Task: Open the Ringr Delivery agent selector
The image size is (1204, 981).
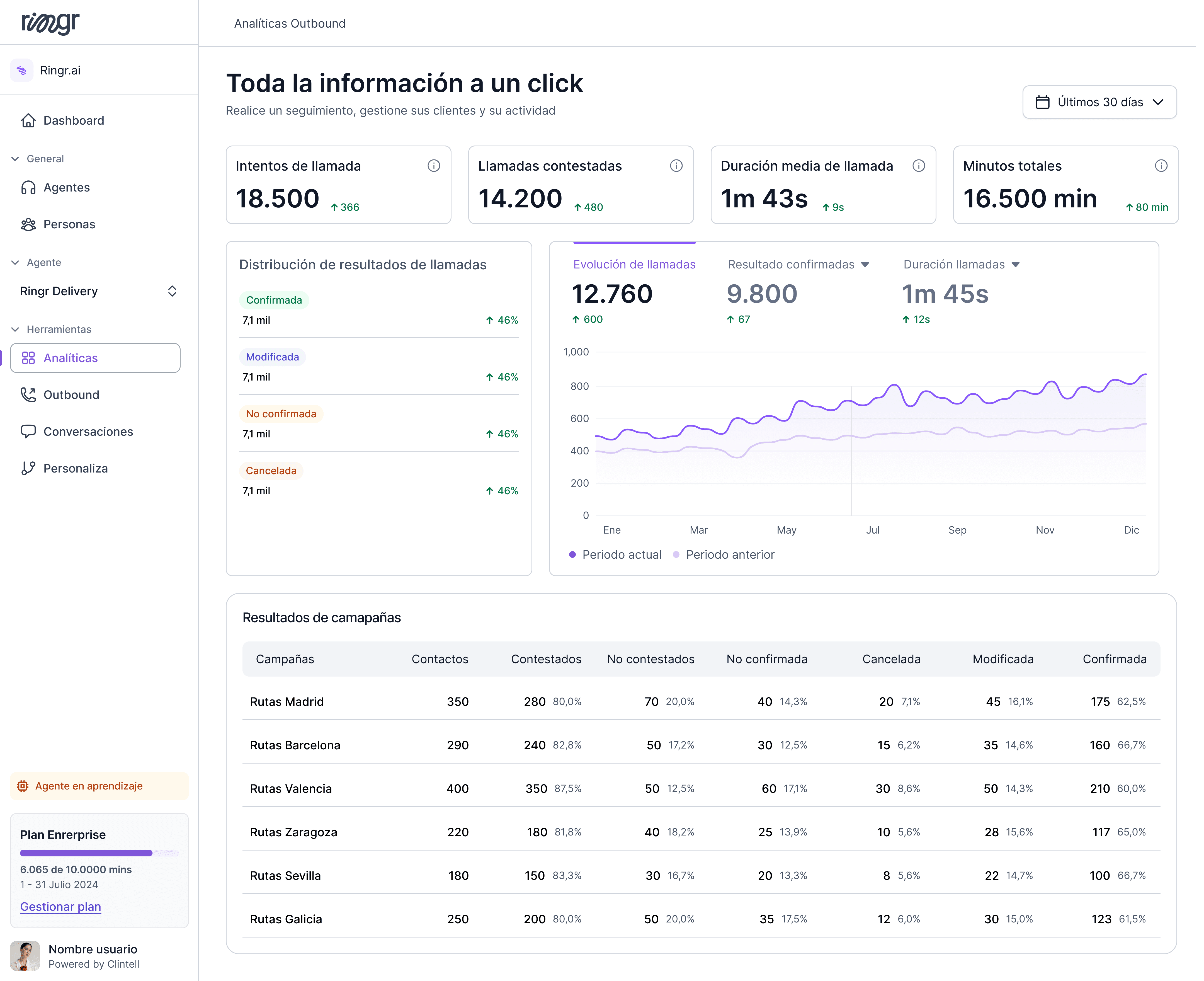Action: [98, 292]
